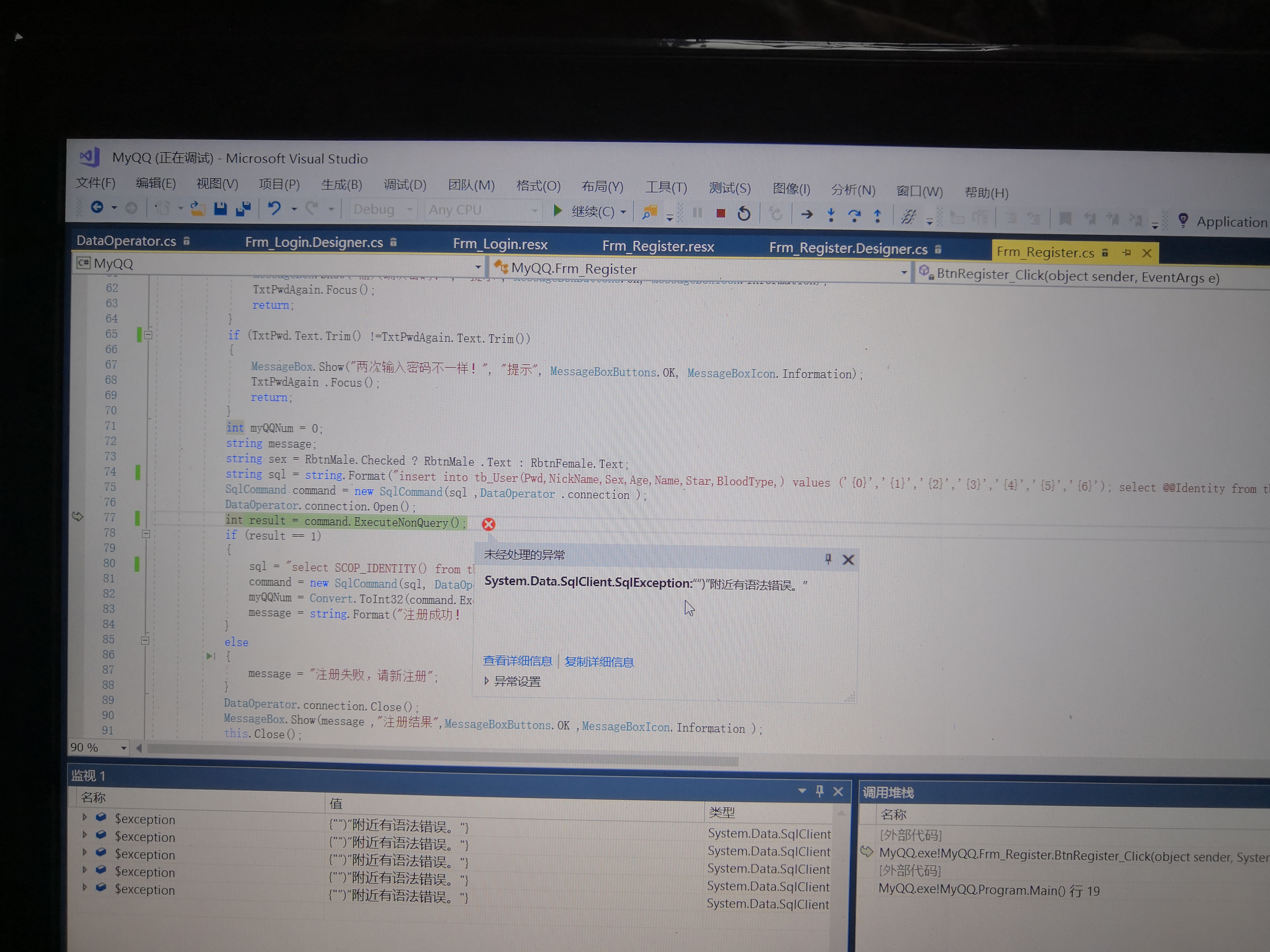The width and height of the screenshot is (1270, 952).
Task: Close the Watch 1 panel
Action: [x=838, y=792]
